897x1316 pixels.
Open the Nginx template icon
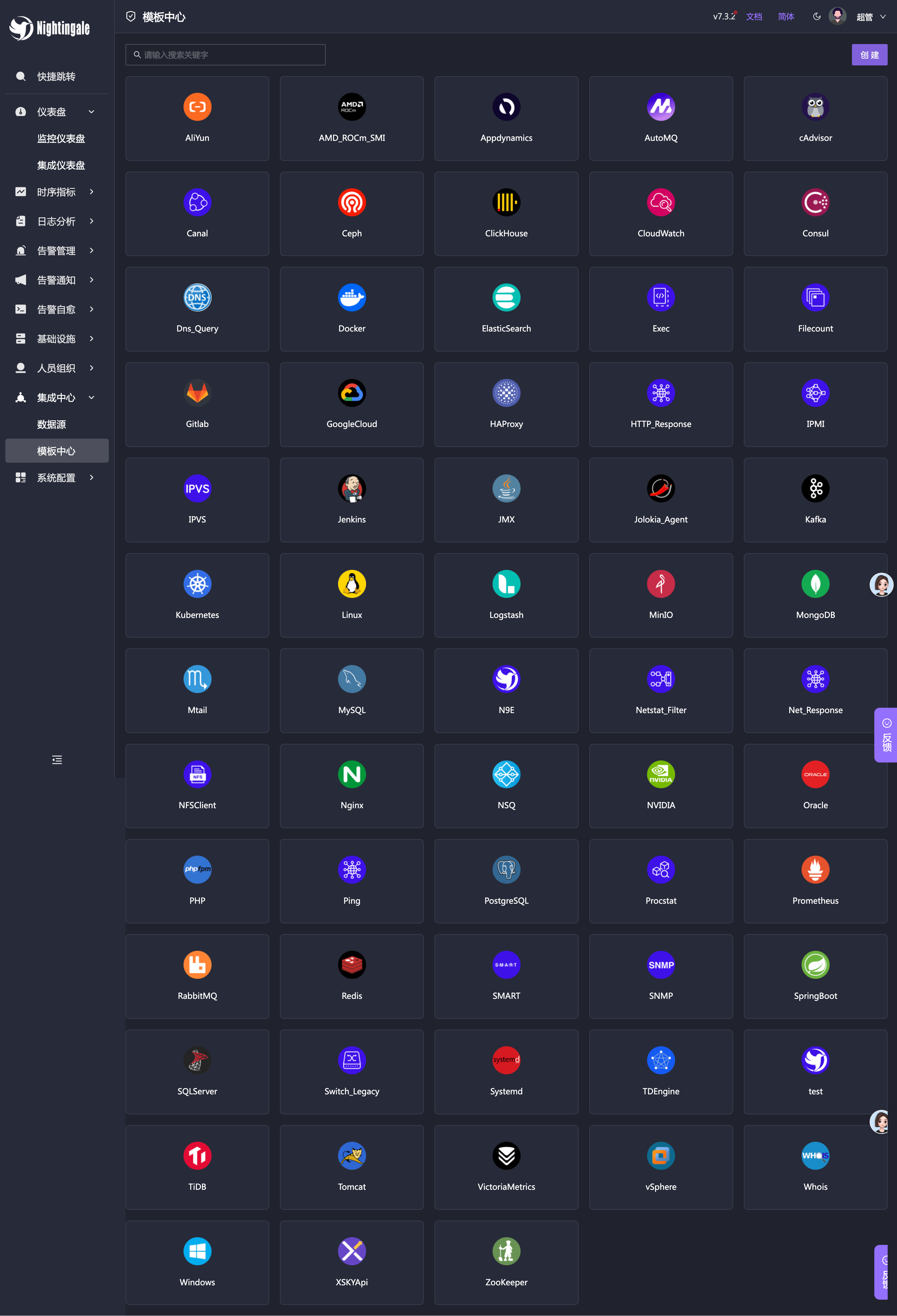(351, 774)
